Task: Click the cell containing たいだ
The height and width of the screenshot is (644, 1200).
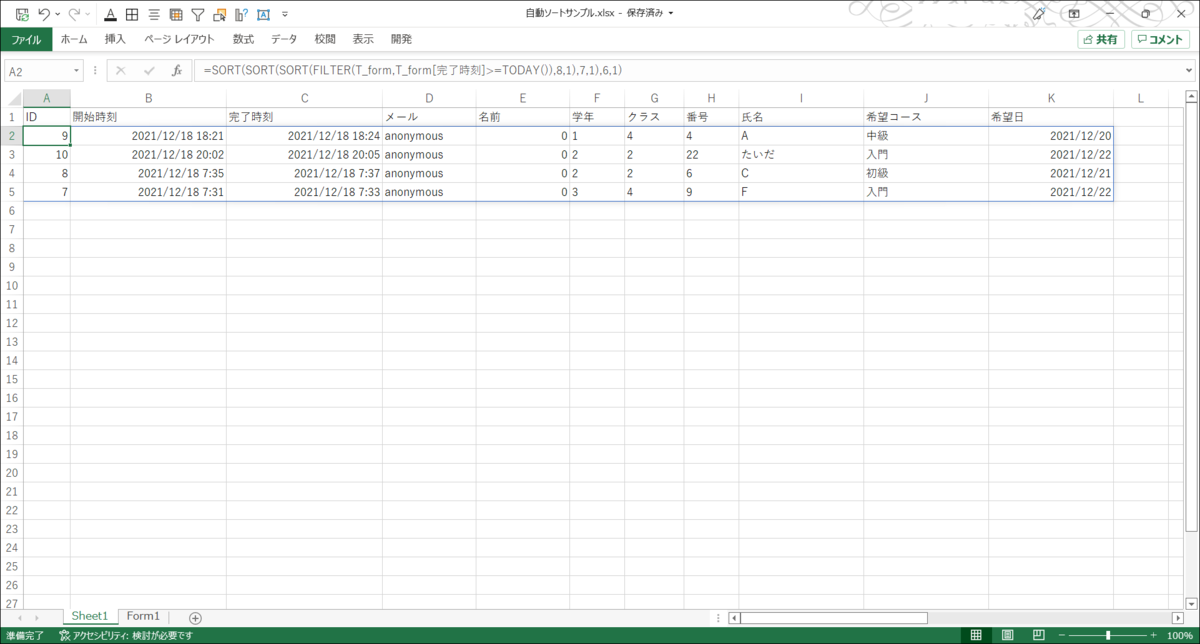Action: [801, 155]
